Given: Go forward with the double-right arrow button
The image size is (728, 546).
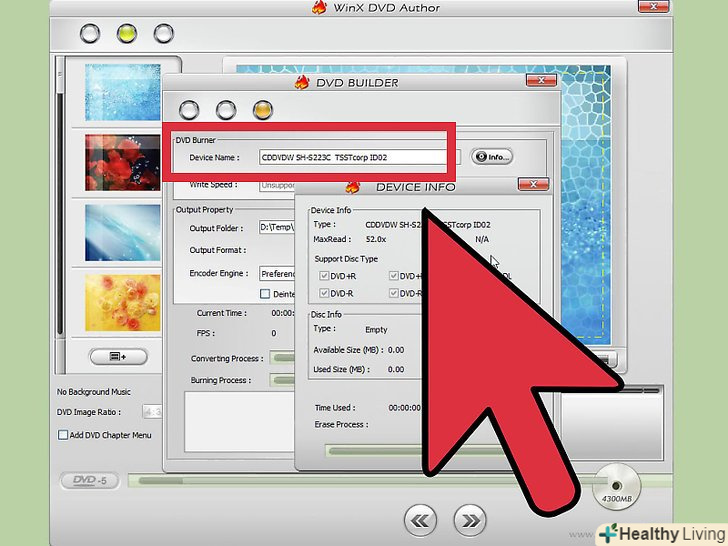Looking at the screenshot, I should coord(470,520).
